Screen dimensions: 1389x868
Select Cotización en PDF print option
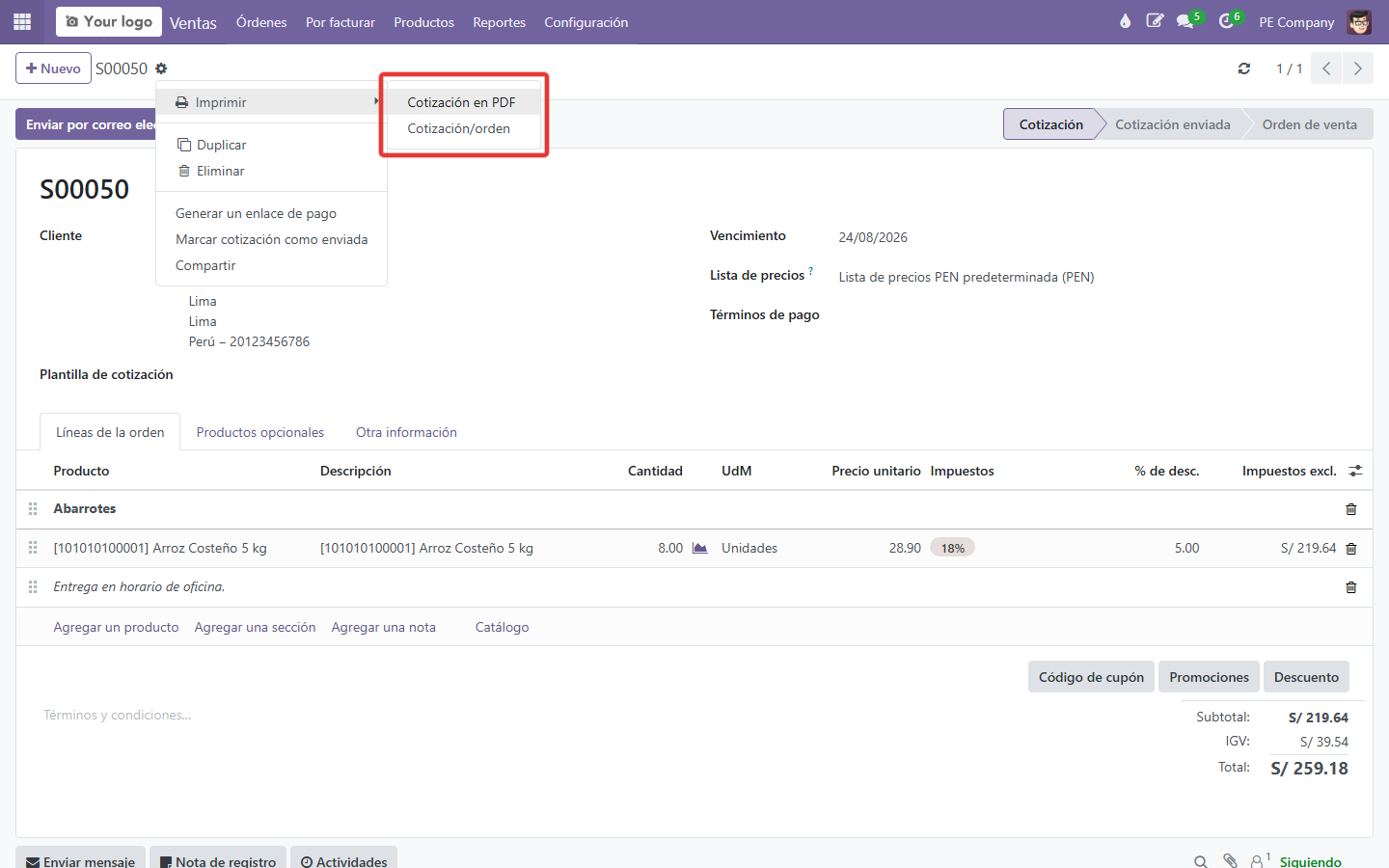point(463,102)
